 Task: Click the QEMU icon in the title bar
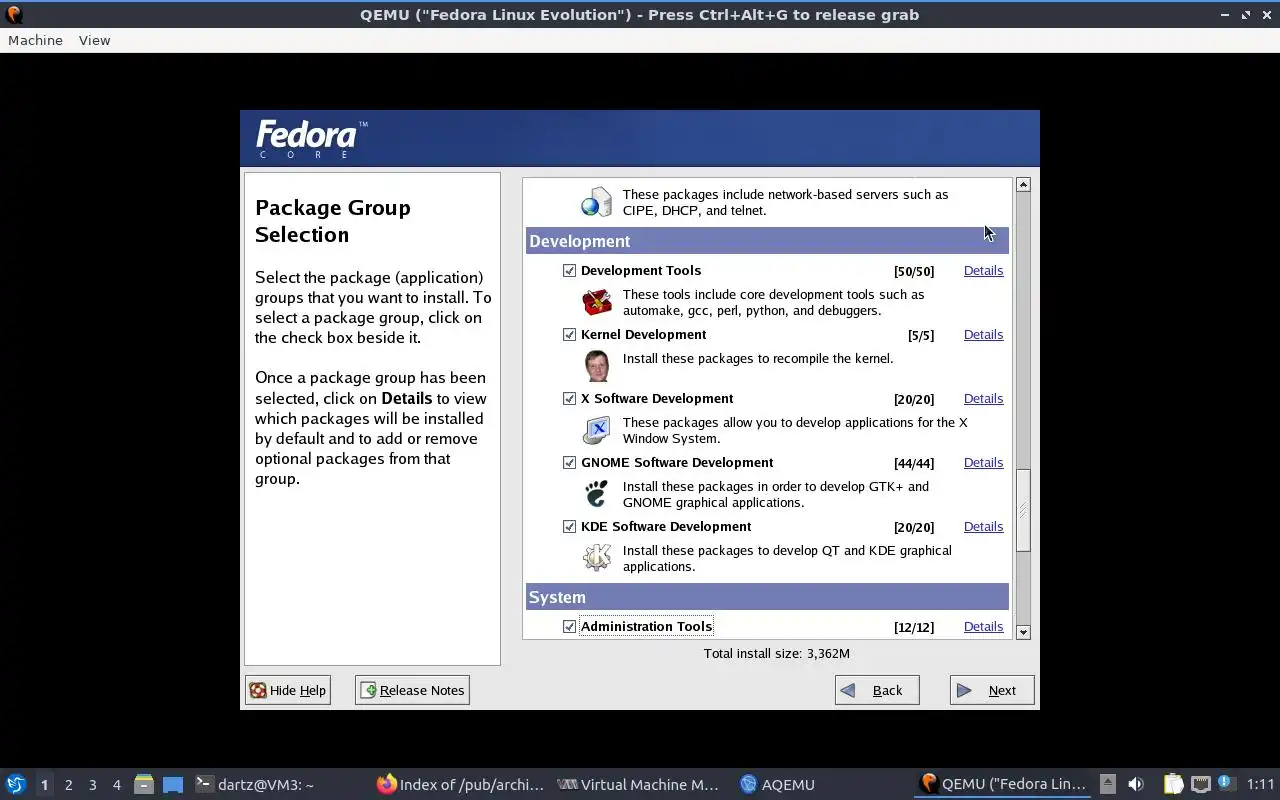tap(13, 14)
